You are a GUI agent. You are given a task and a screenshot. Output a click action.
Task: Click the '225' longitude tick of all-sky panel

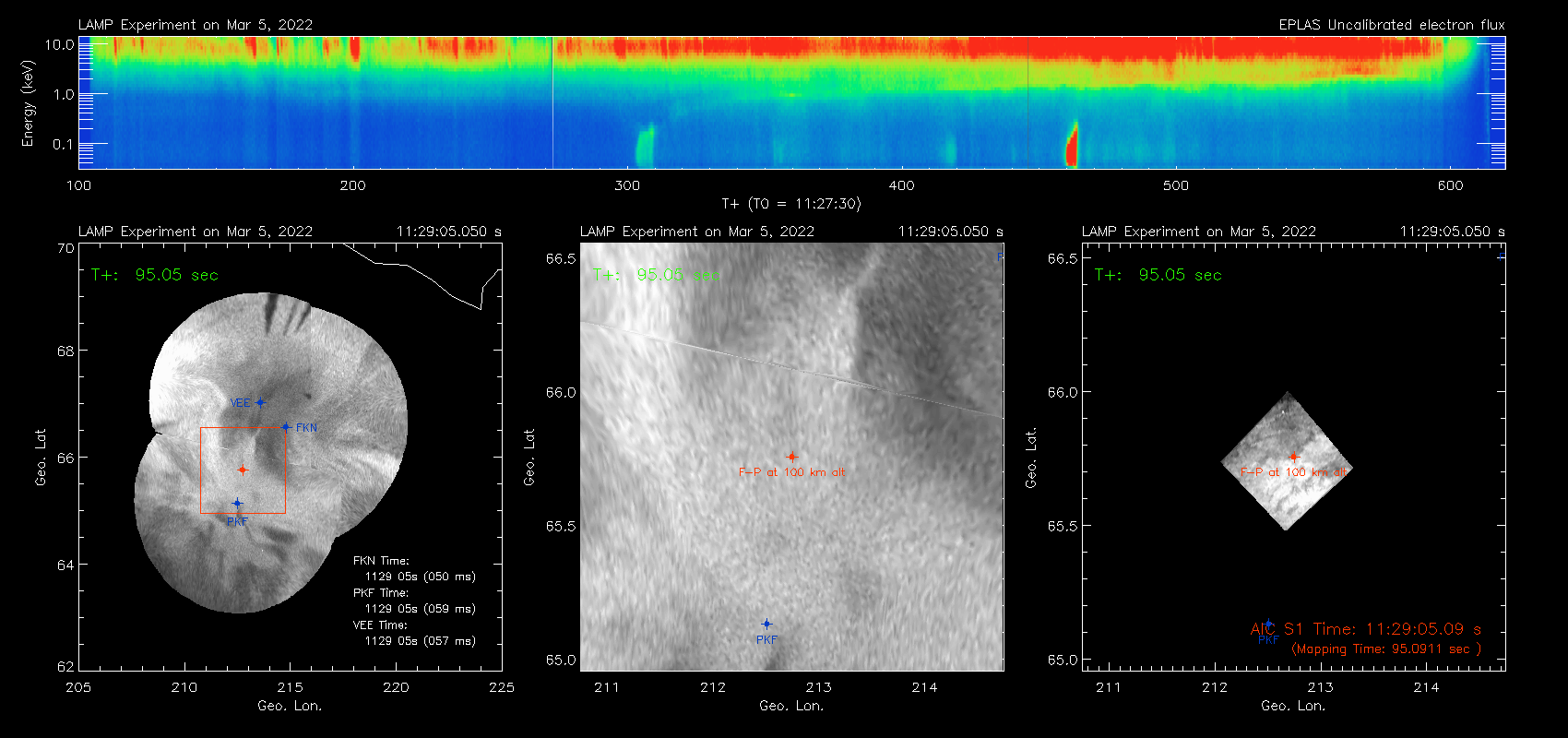pyautogui.click(x=502, y=687)
